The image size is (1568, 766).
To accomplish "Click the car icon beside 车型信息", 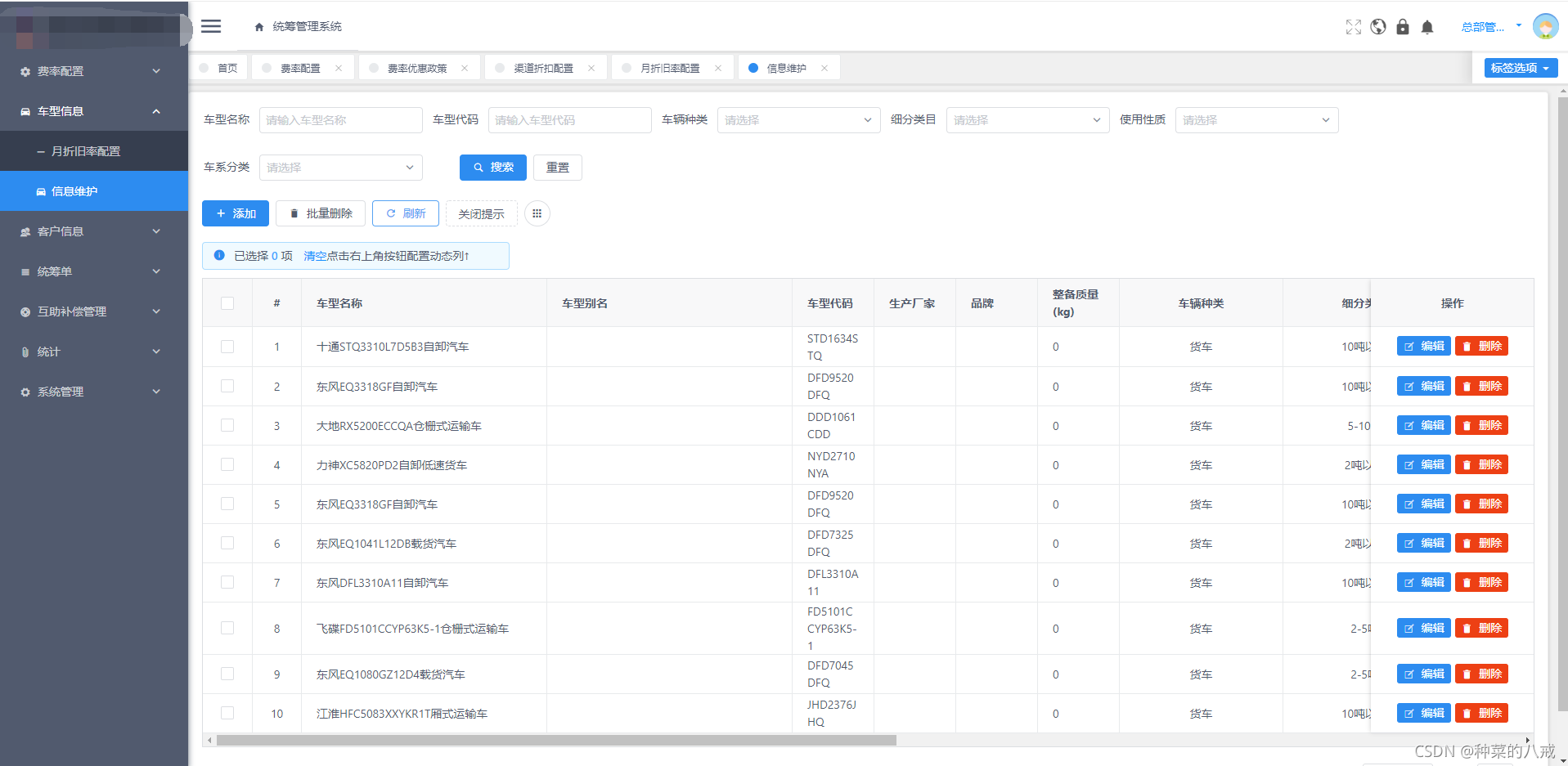I will [25, 111].
